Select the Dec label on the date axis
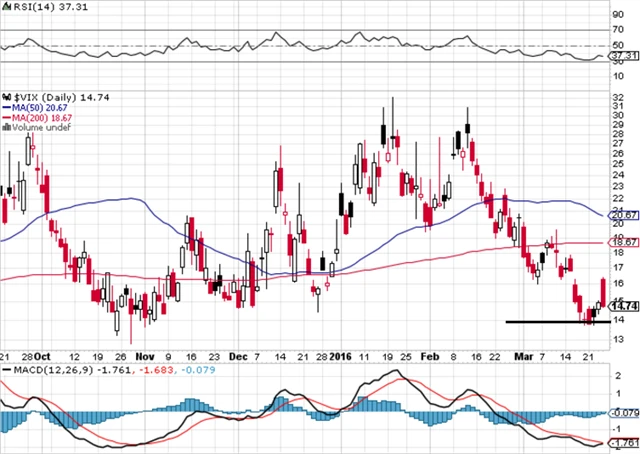Image resolution: width=640 pixels, height=454 pixels. (234, 355)
